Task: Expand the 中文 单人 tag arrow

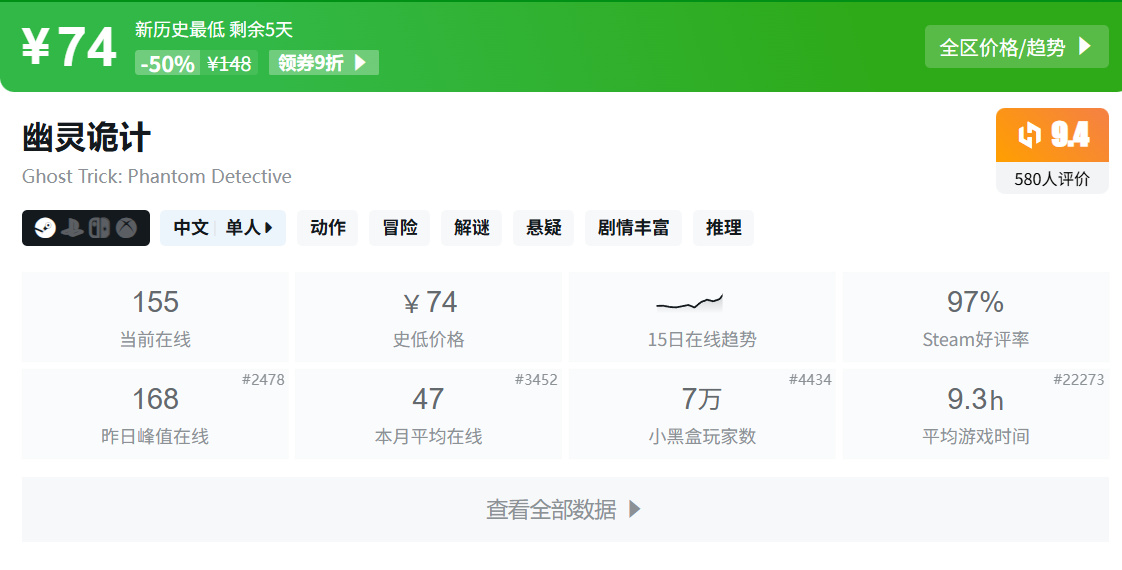Action: pos(269,228)
